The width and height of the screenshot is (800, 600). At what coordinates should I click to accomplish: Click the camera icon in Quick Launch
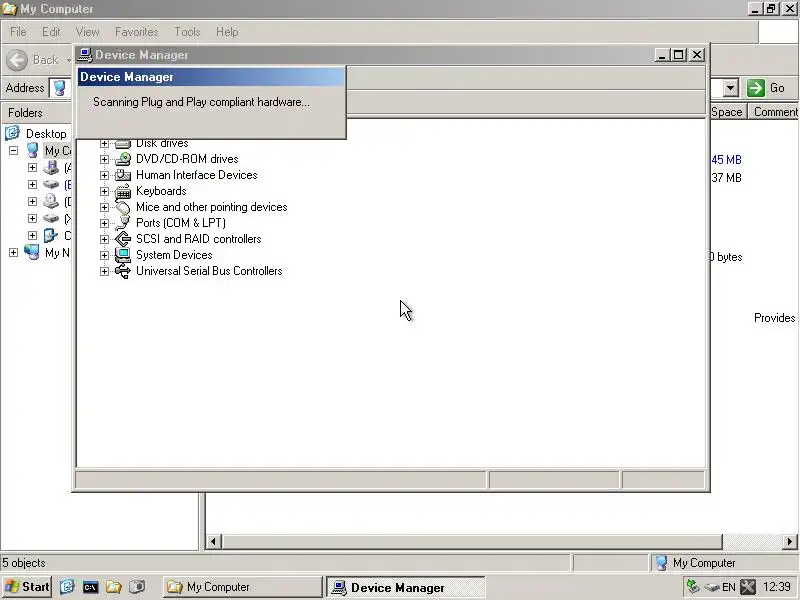coord(137,587)
